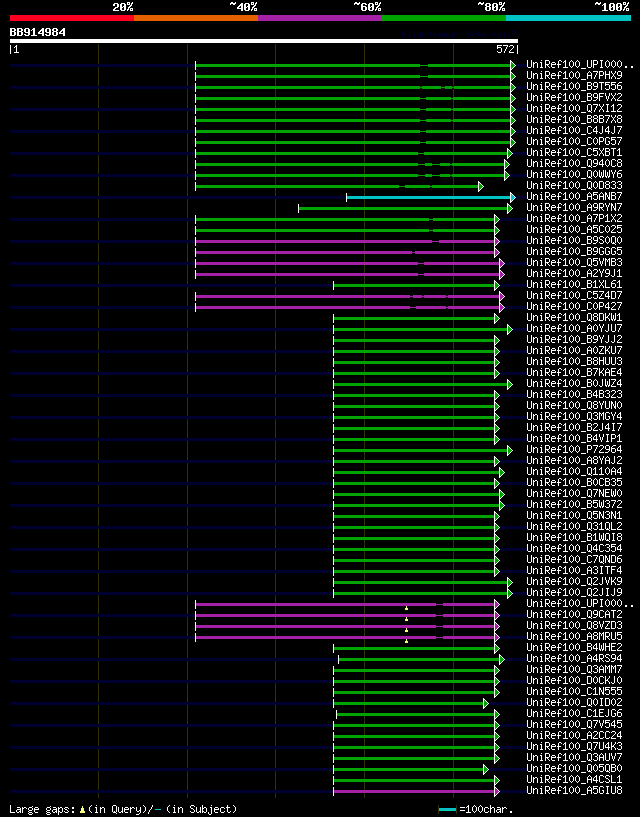Click the green alignment bar for Q0D833
640x817 pixels.
[339, 187]
